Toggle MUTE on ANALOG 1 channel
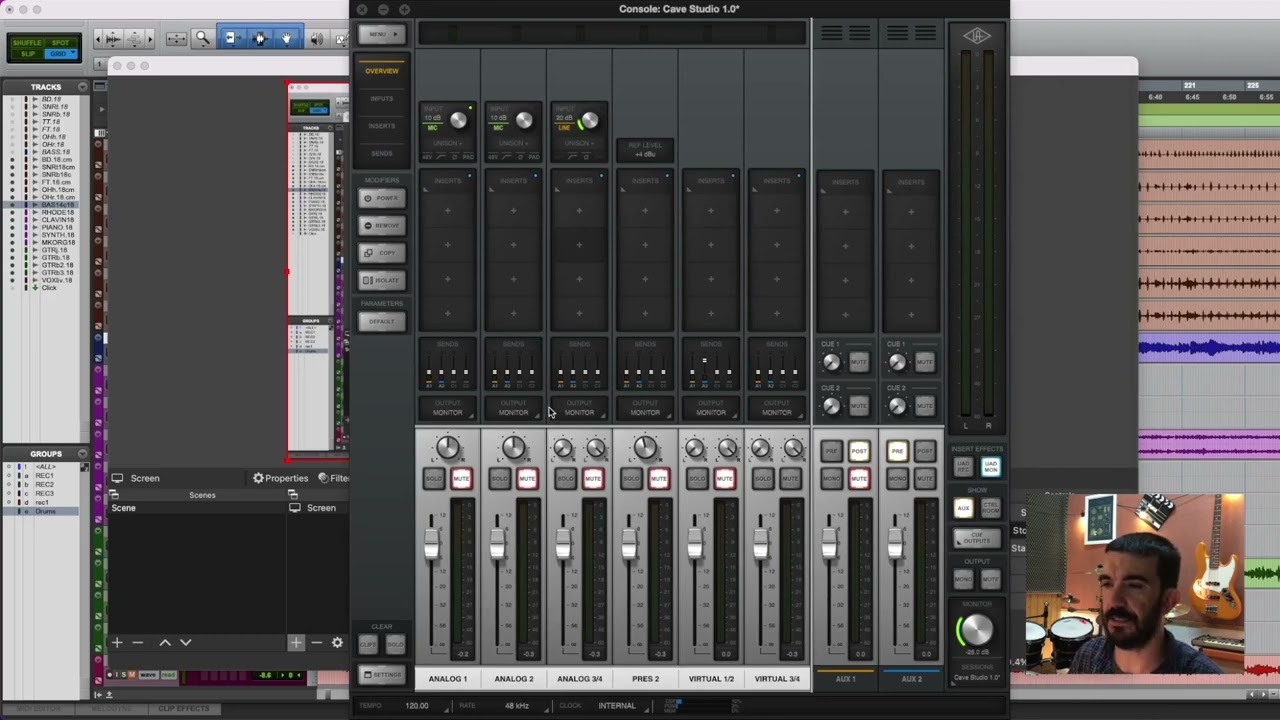Image resolution: width=1280 pixels, height=720 pixels. coord(461,479)
